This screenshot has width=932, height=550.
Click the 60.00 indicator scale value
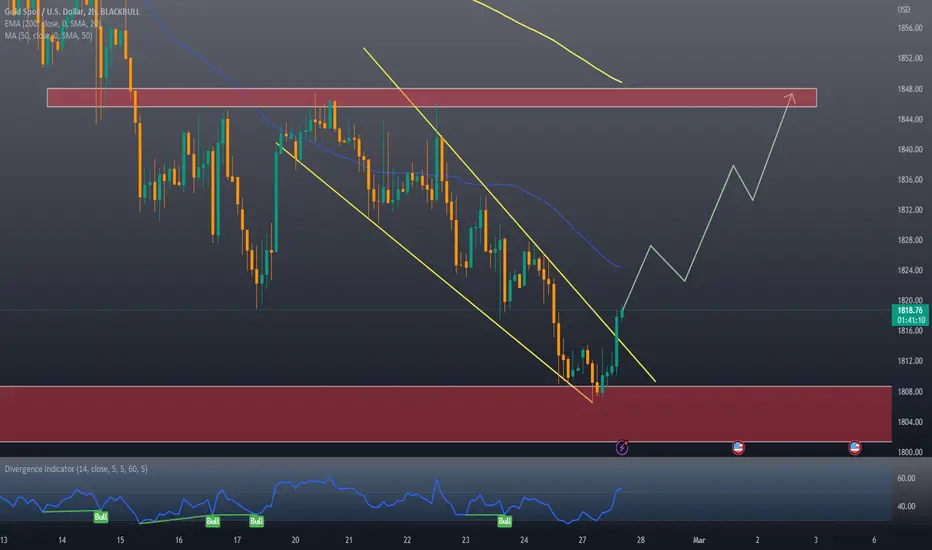click(906, 477)
